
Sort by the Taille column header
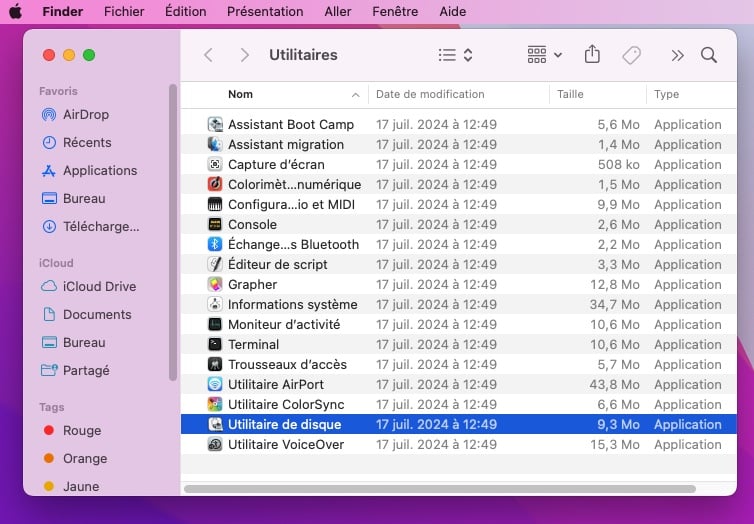[x=570, y=94]
